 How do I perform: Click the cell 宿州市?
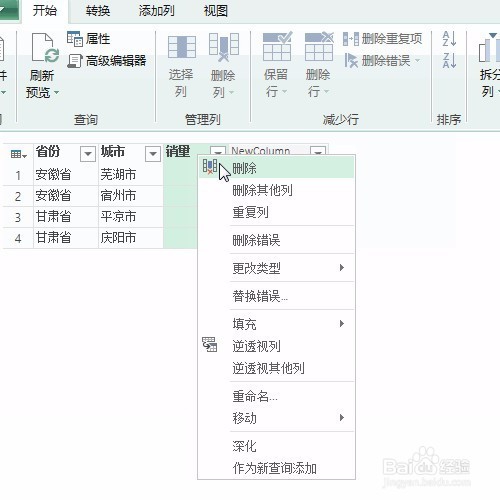coord(131,196)
